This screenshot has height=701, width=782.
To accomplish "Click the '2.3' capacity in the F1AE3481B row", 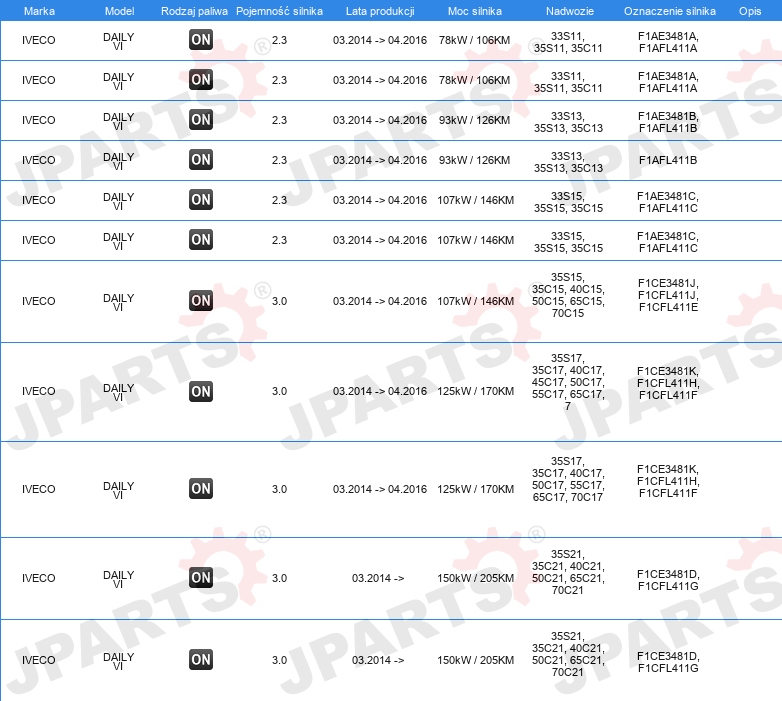I will click(x=279, y=120).
